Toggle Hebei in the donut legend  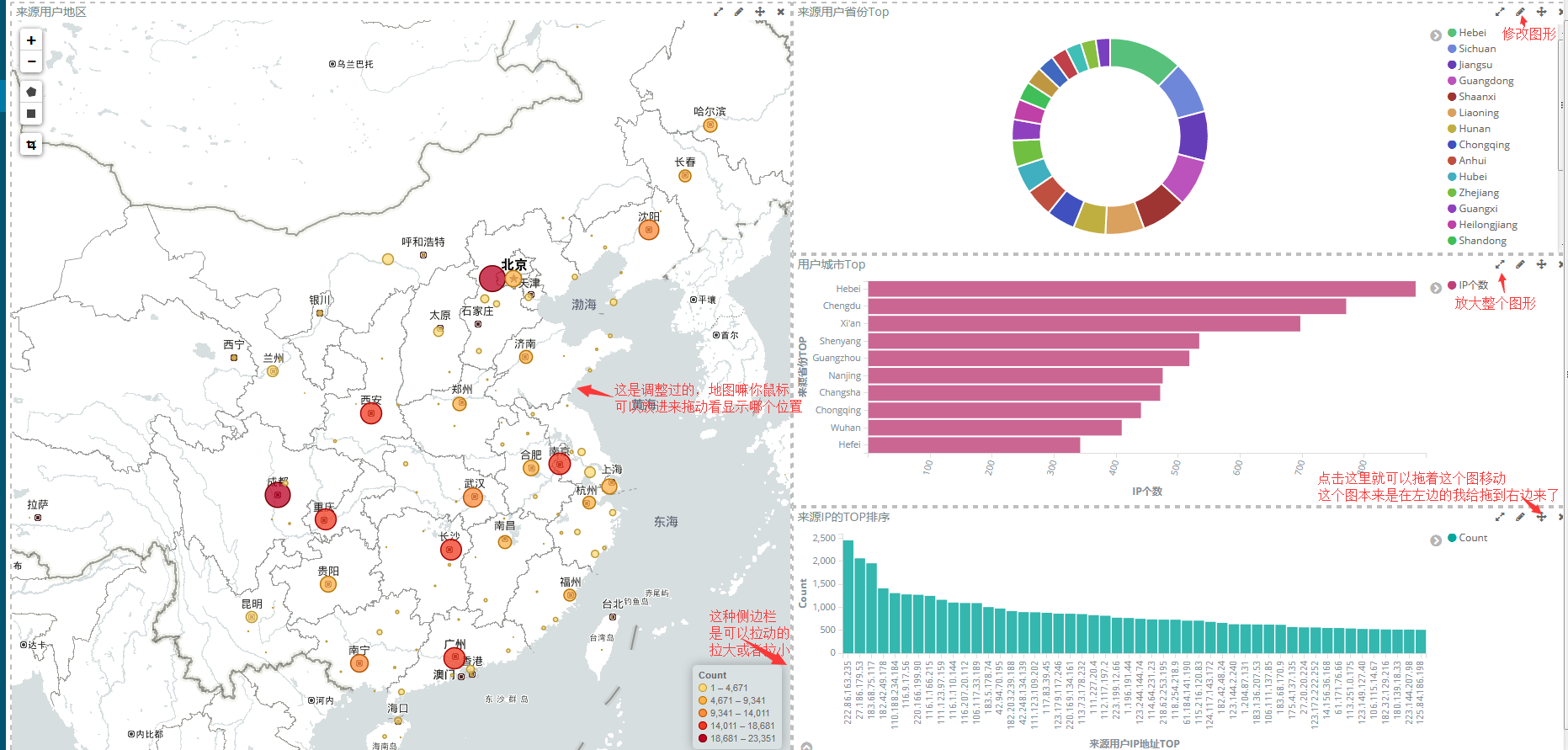pyautogui.click(x=1472, y=33)
